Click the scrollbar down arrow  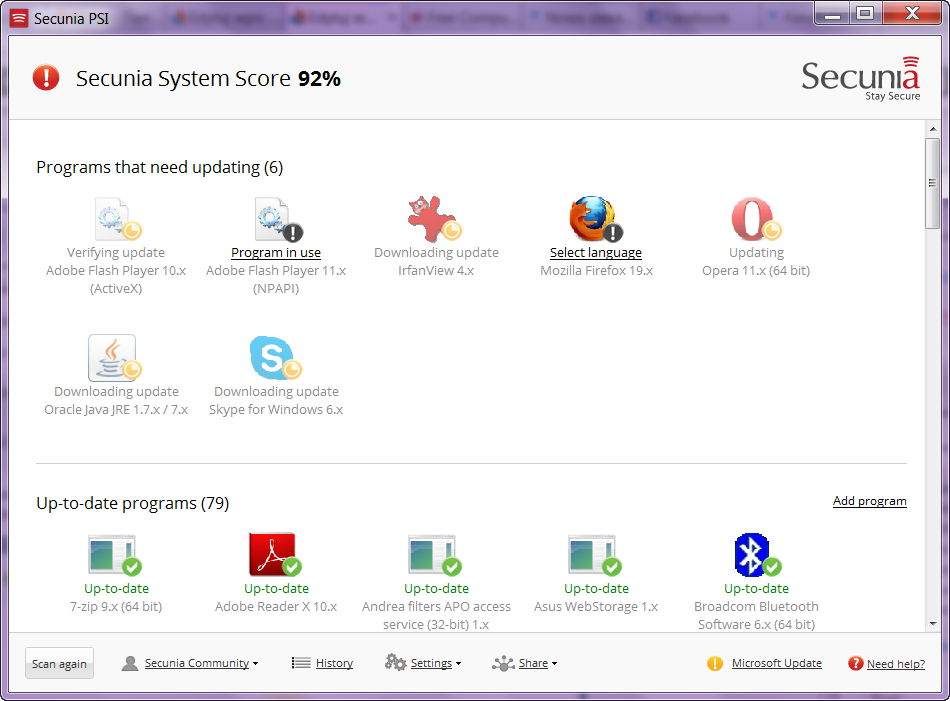tap(933, 623)
